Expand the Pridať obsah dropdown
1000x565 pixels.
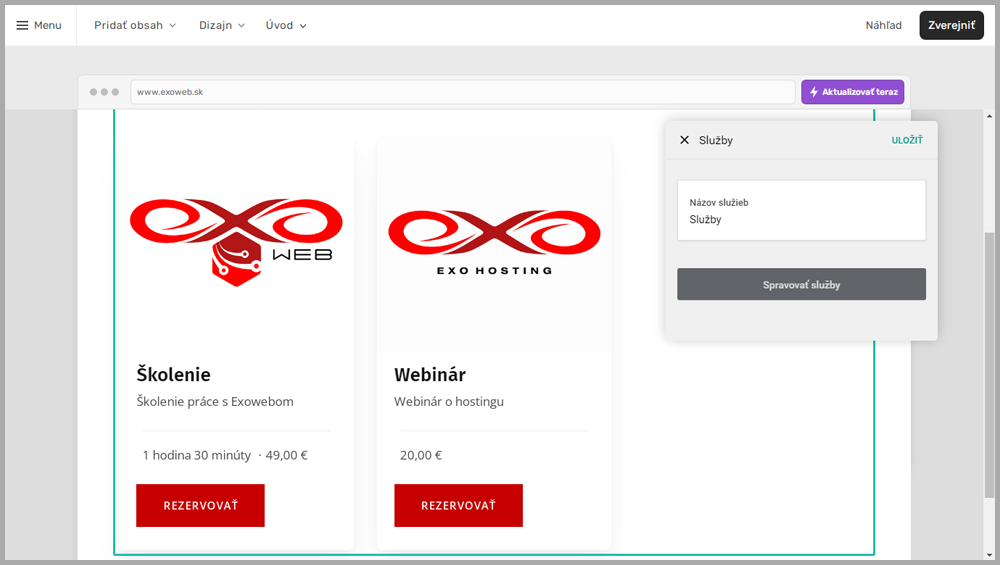[x=135, y=25]
